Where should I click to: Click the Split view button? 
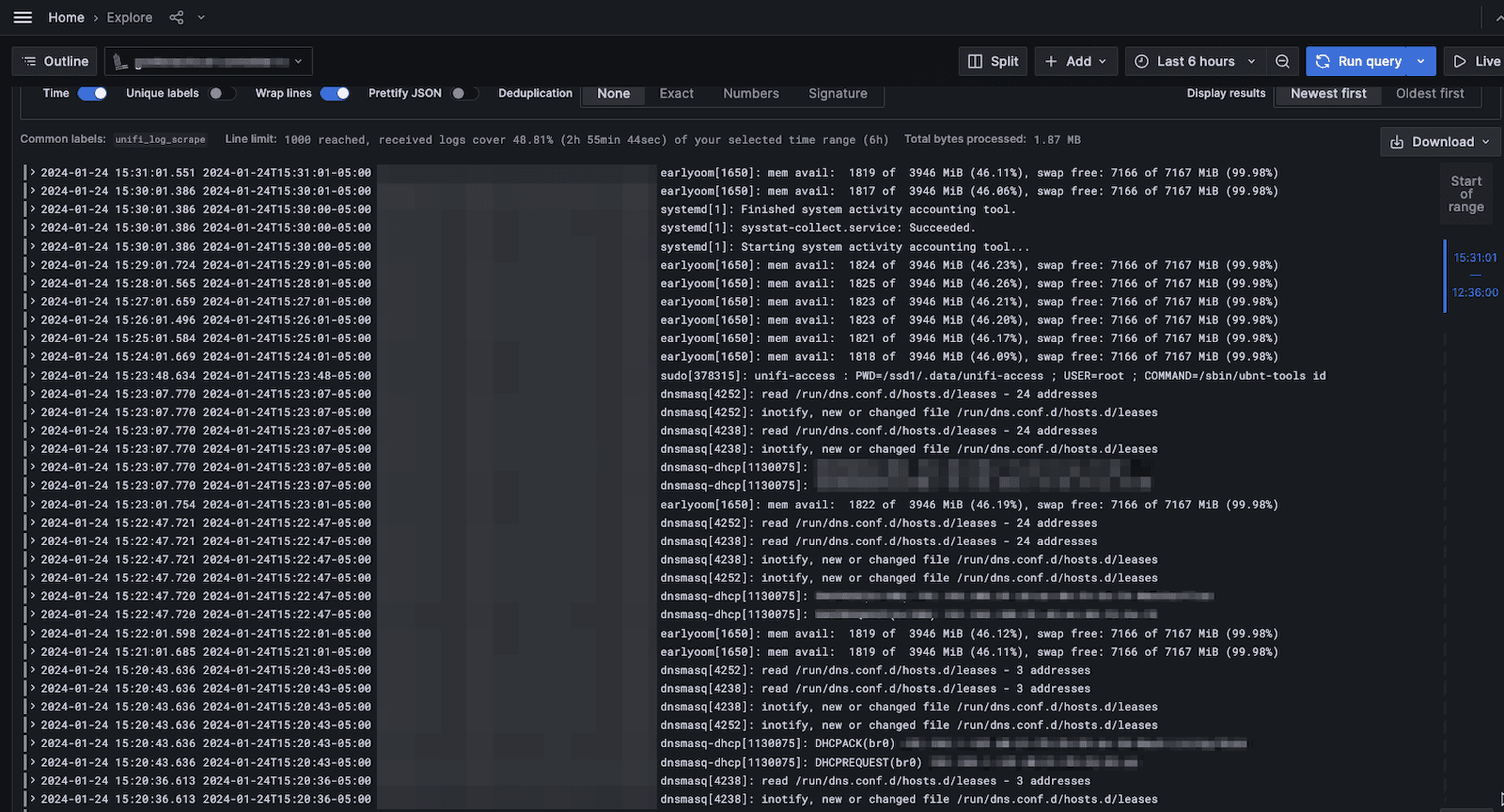pyautogui.click(x=994, y=61)
